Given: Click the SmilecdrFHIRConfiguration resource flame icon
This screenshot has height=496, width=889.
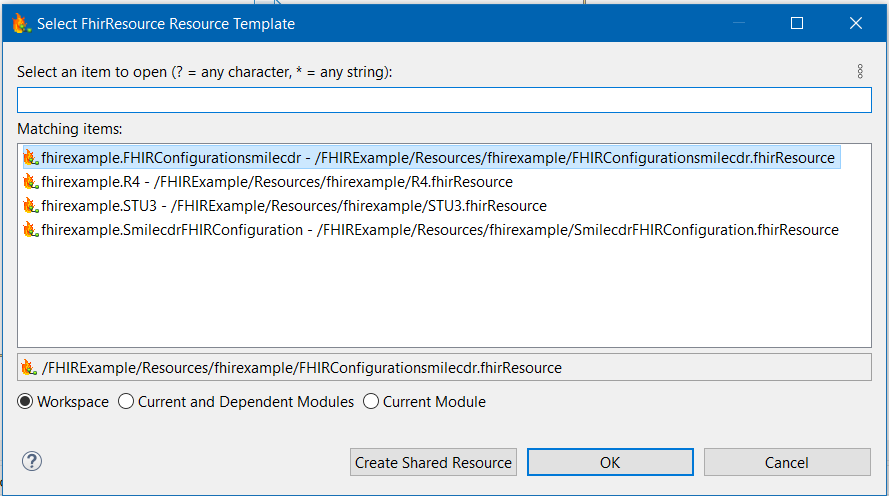Looking at the screenshot, I should 30,230.
